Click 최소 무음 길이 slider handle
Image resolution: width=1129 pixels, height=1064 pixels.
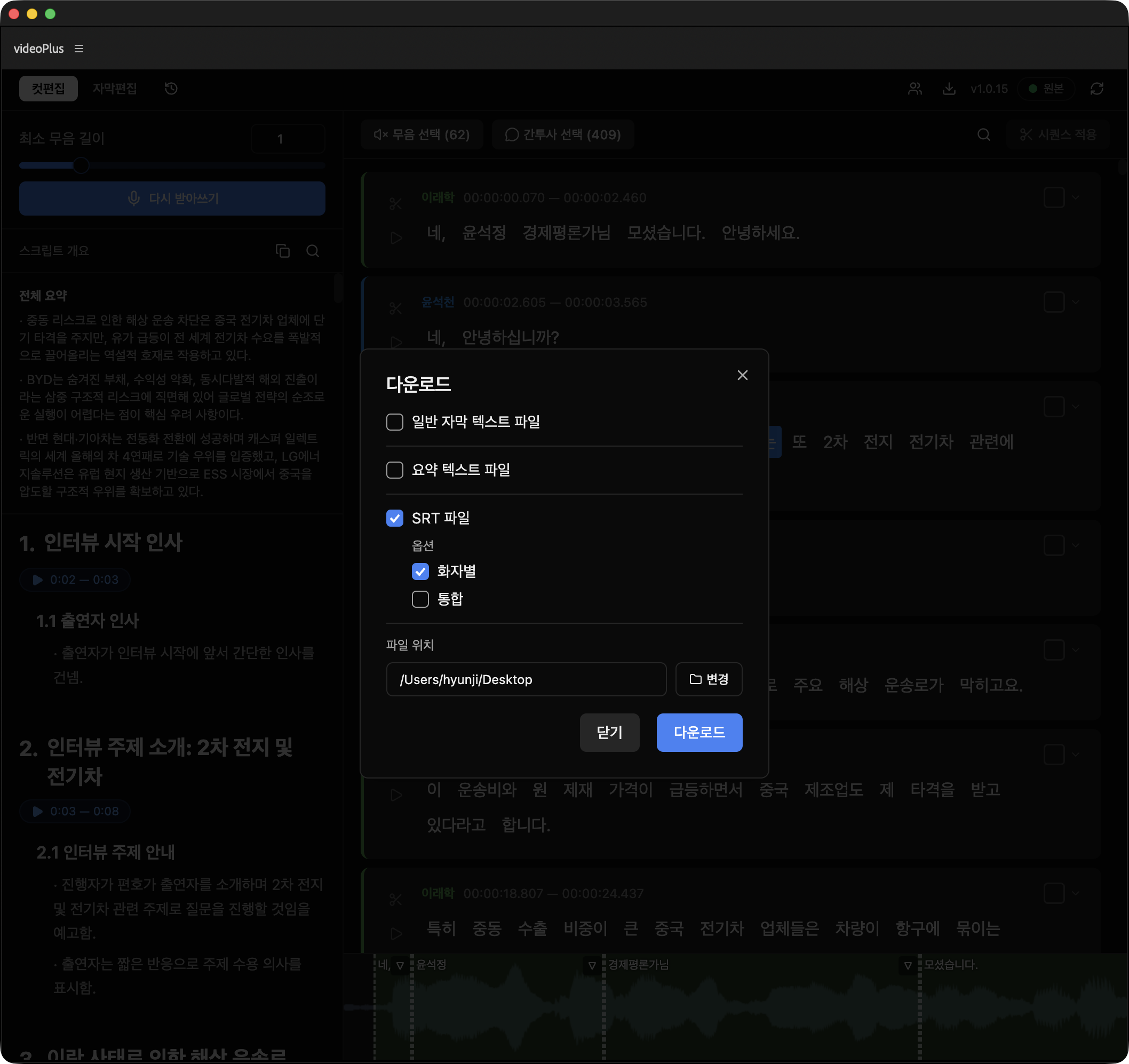pos(81,165)
